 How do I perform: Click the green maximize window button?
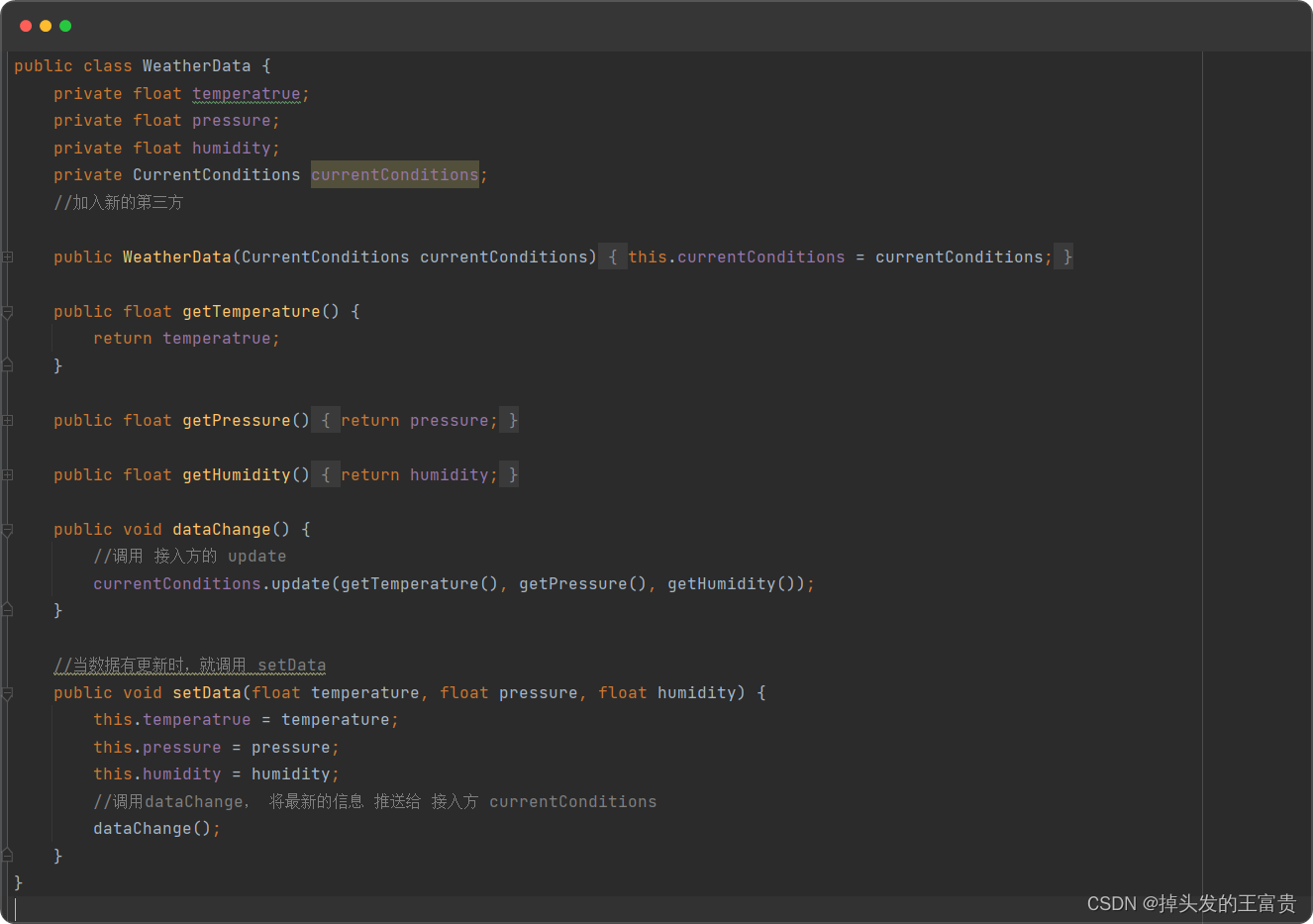point(65,26)
